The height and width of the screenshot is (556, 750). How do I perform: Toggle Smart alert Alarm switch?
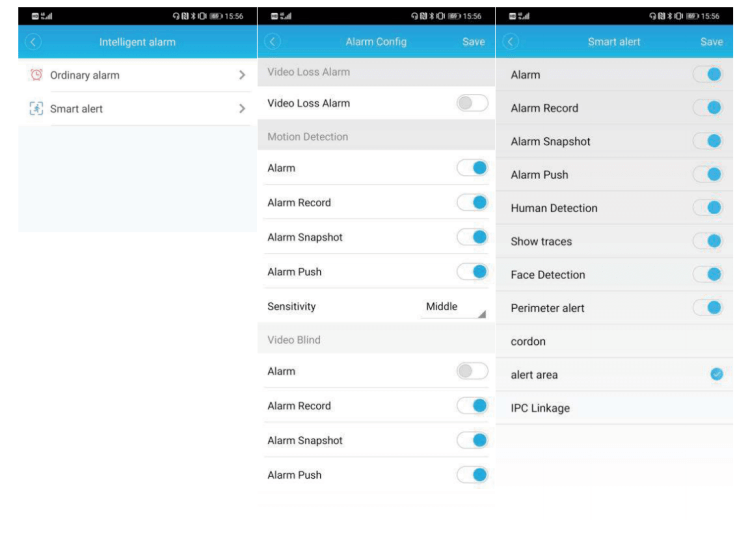708,75
